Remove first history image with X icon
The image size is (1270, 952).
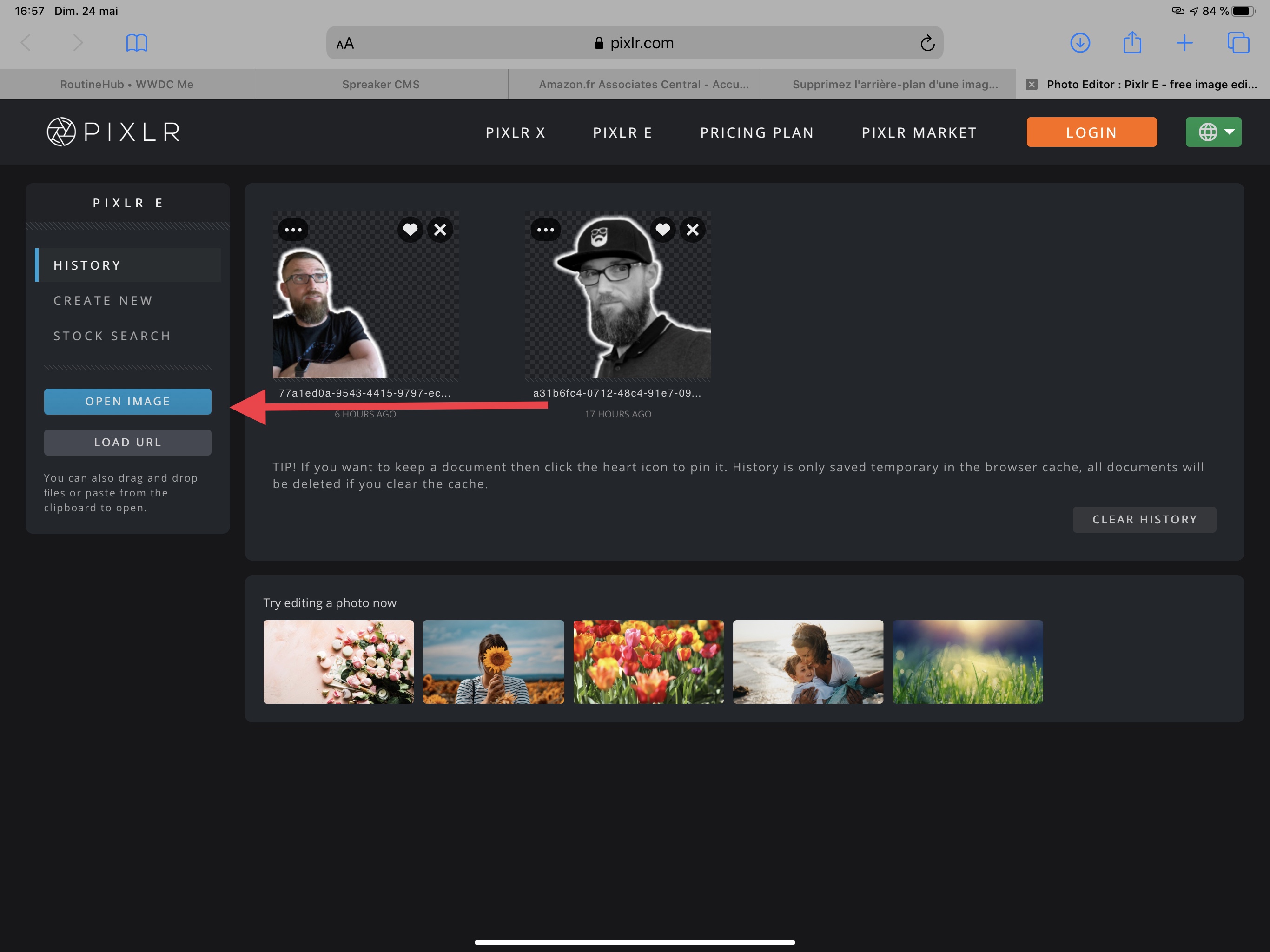point(440,230)
